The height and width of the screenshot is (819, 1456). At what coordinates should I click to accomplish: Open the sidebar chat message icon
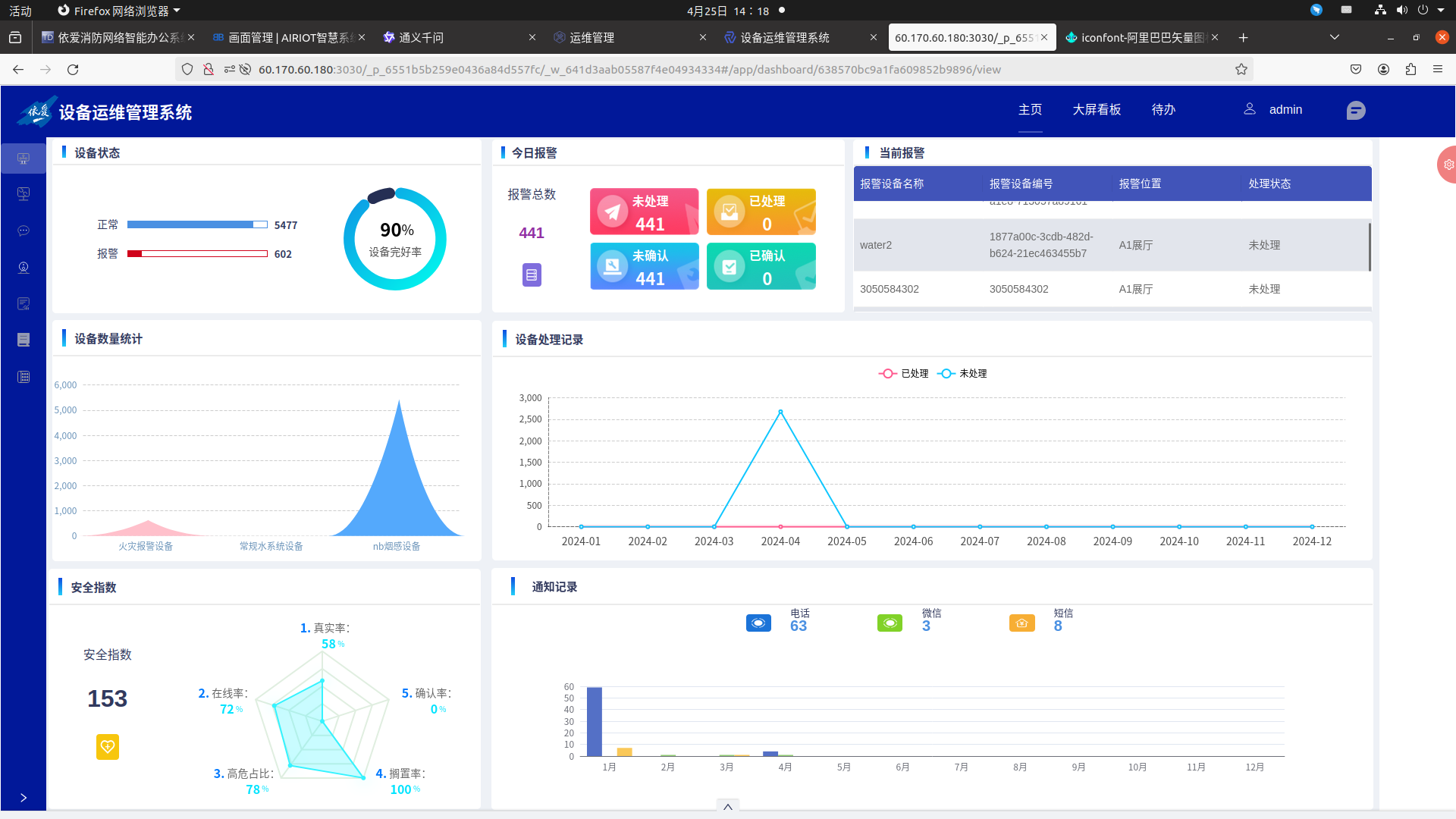[x=24, y=231]
